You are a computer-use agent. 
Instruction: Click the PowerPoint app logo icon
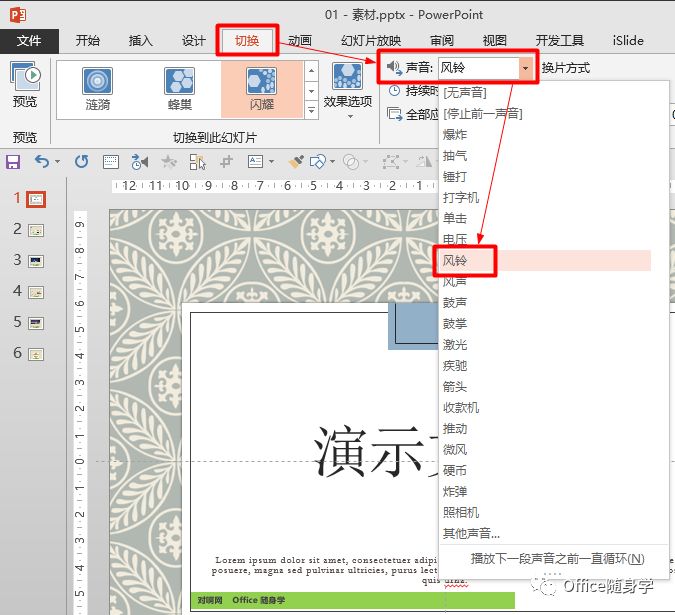pos(18,15)
